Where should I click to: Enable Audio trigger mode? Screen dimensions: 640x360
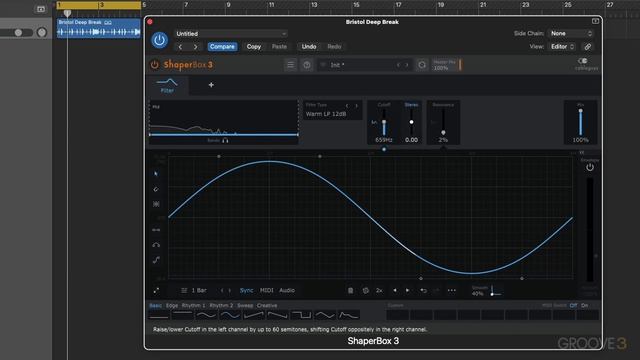tap(287, 290)
